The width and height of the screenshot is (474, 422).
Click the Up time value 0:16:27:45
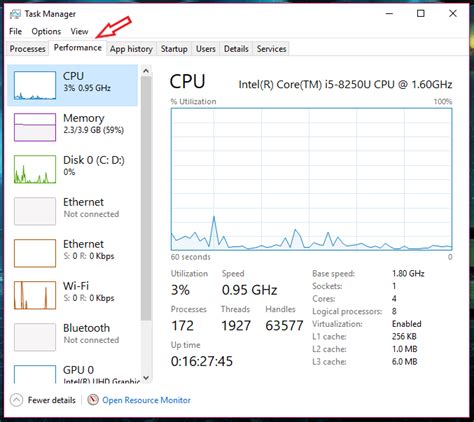pyautogui.click(x=202, y=361)
